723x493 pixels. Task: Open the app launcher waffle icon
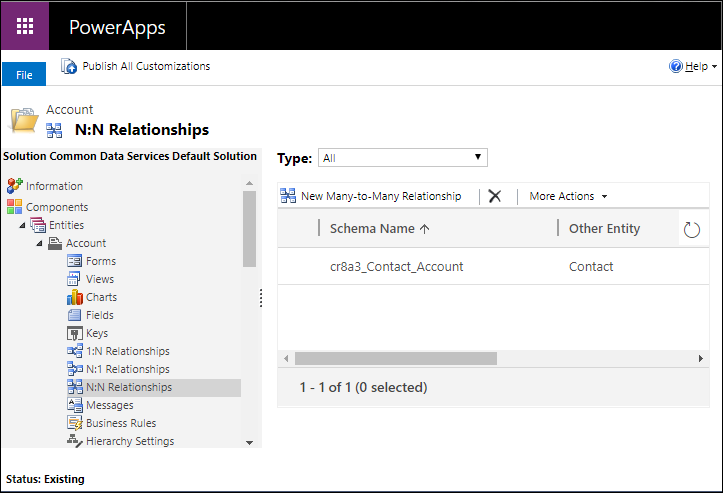(26, 26)
